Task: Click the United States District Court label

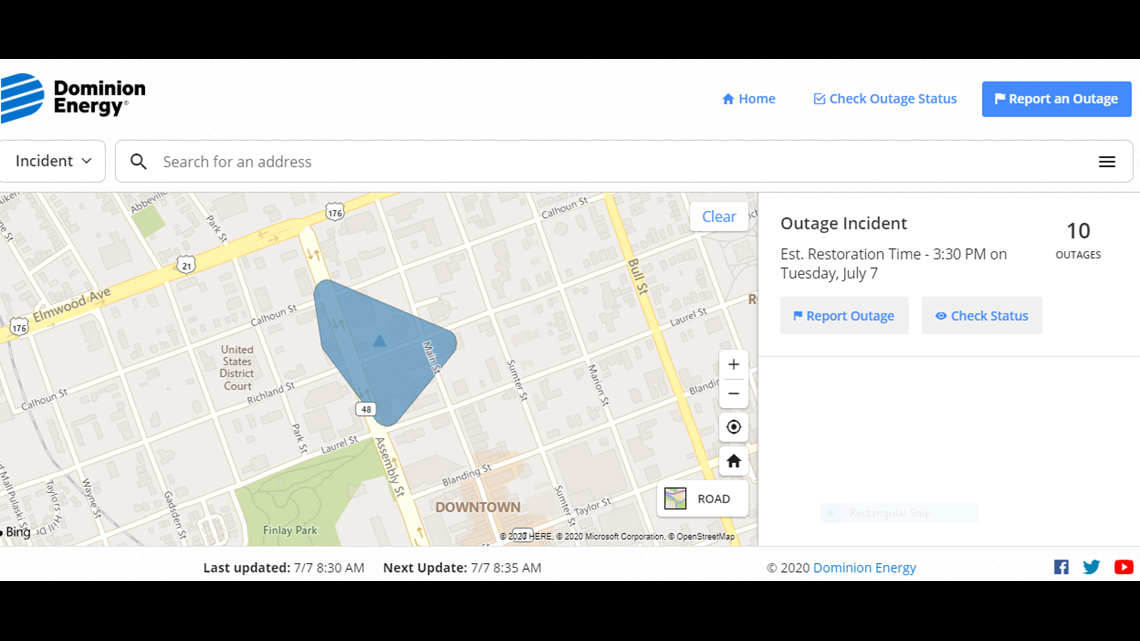Action: [237, 368]
